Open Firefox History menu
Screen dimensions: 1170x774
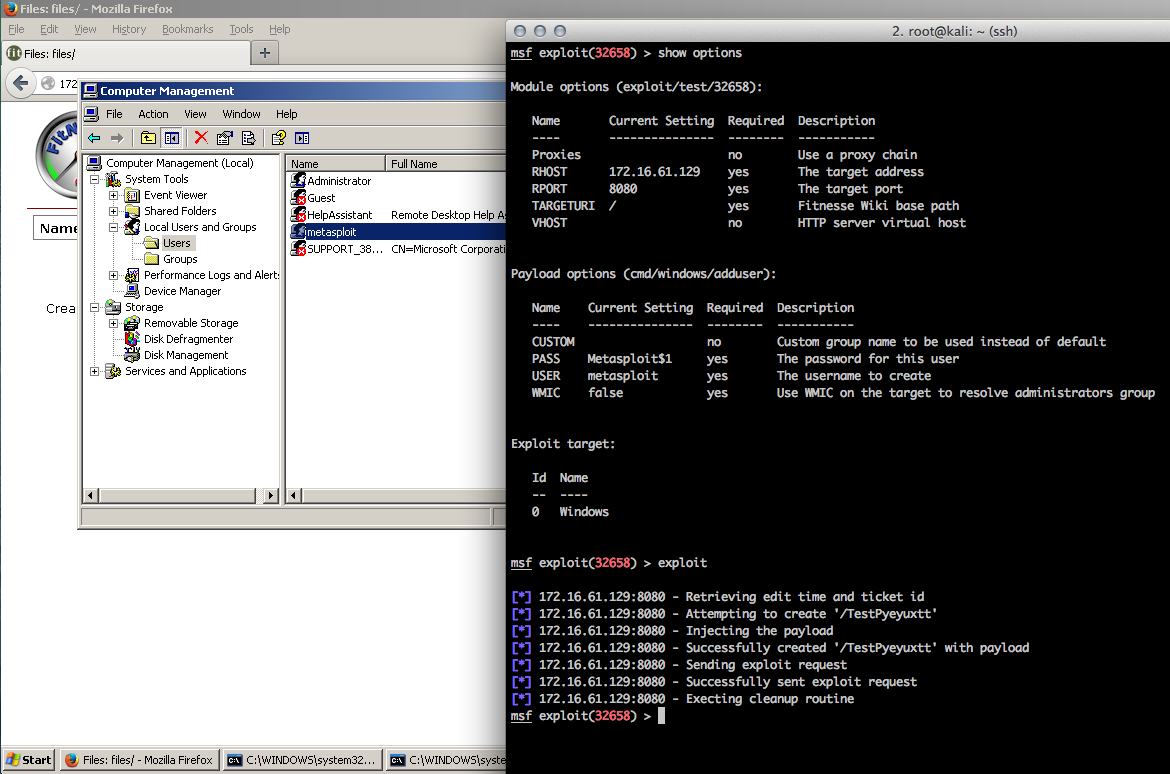point(129,29)
